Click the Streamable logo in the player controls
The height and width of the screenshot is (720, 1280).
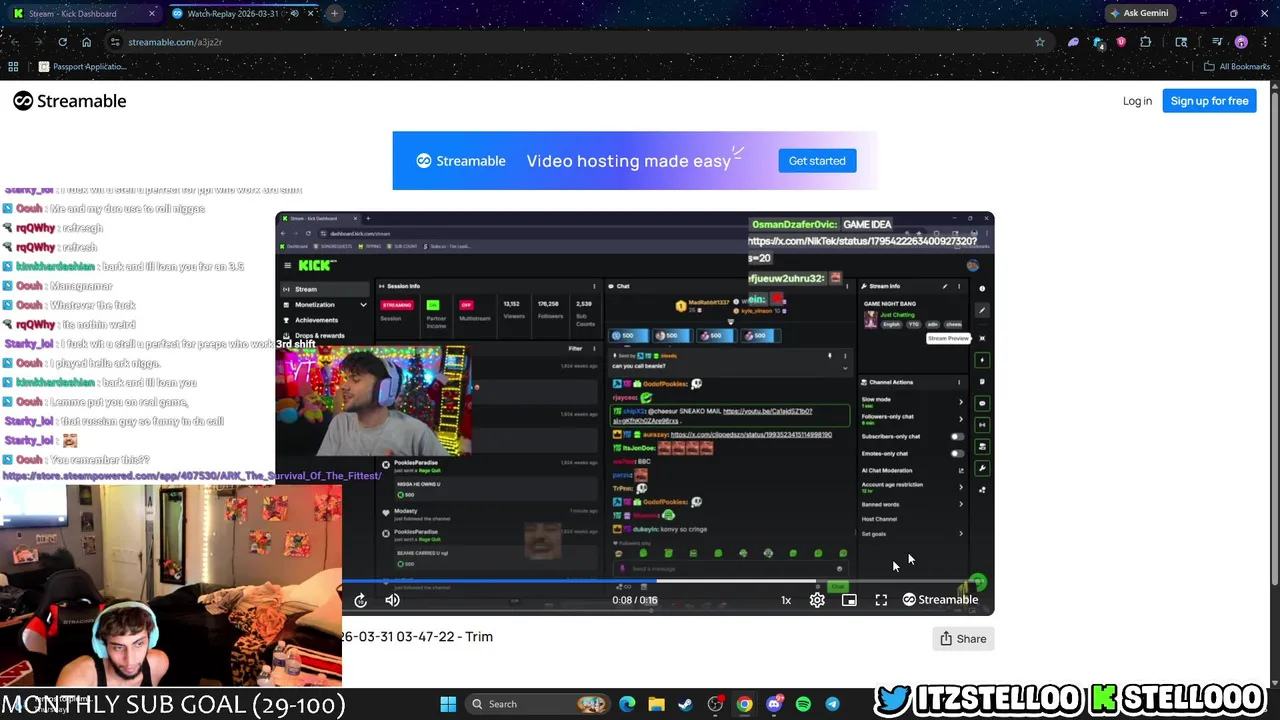tap(940, 600)
